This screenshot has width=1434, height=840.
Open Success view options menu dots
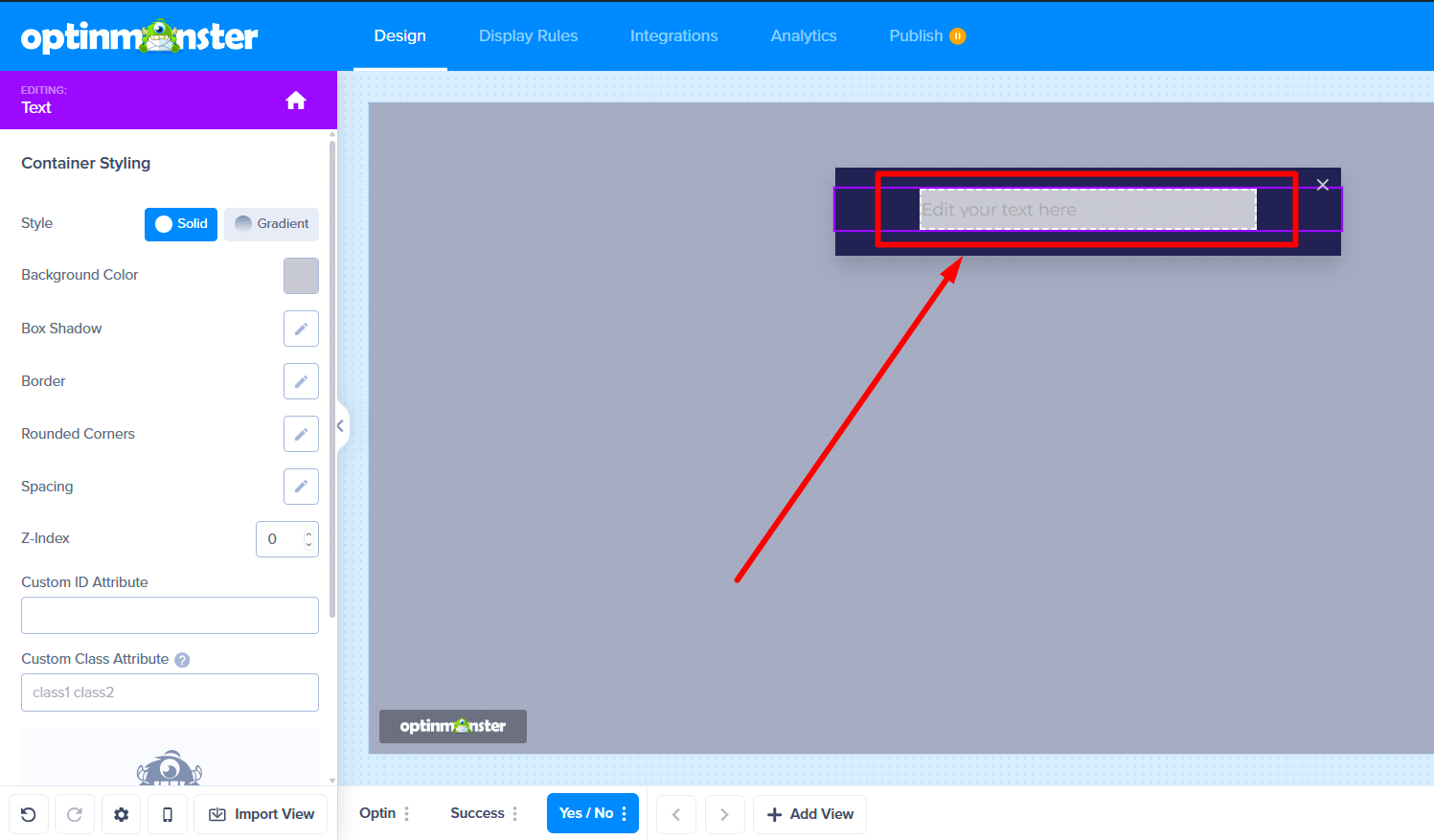tap(515, 813)
